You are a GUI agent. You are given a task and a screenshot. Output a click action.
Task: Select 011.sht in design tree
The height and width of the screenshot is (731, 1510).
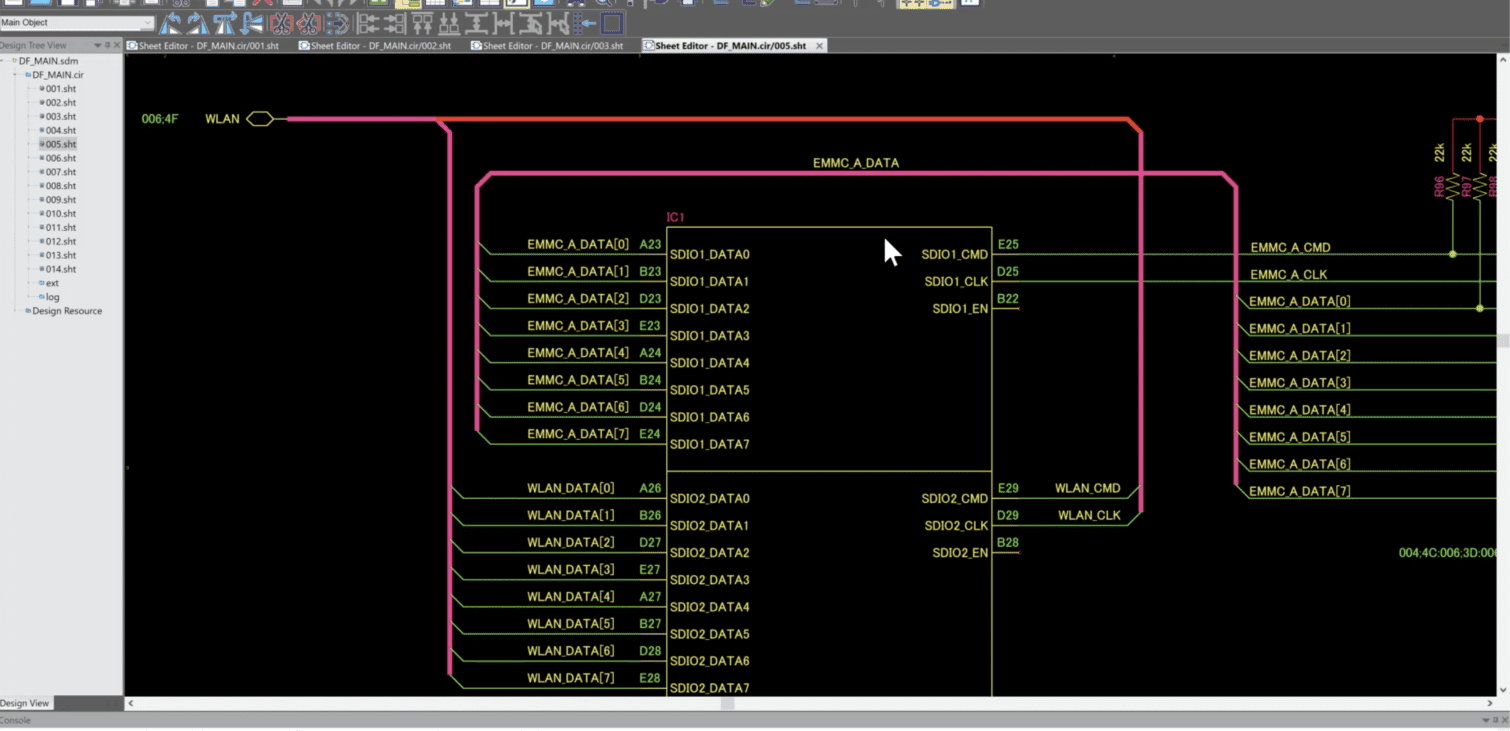tap(60, 228)
